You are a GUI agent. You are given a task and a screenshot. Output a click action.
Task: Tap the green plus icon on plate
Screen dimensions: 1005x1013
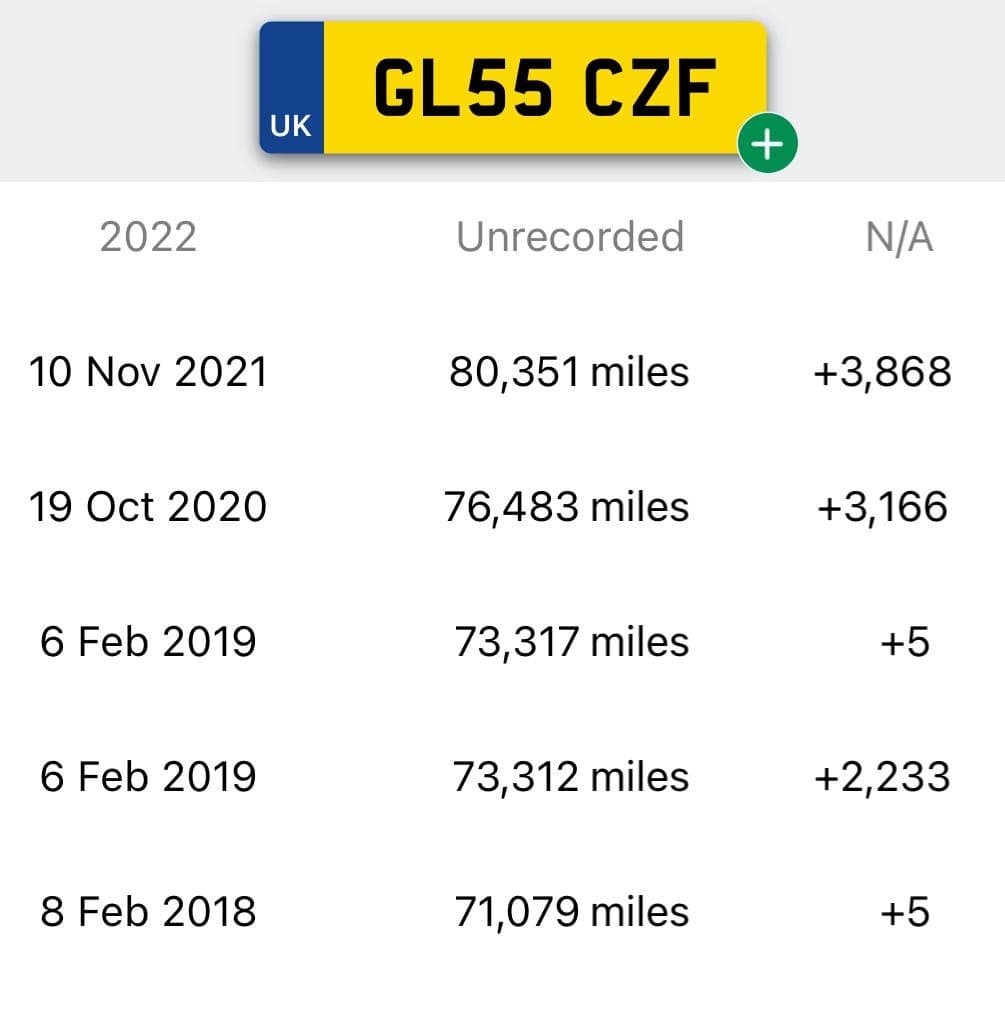767,143
